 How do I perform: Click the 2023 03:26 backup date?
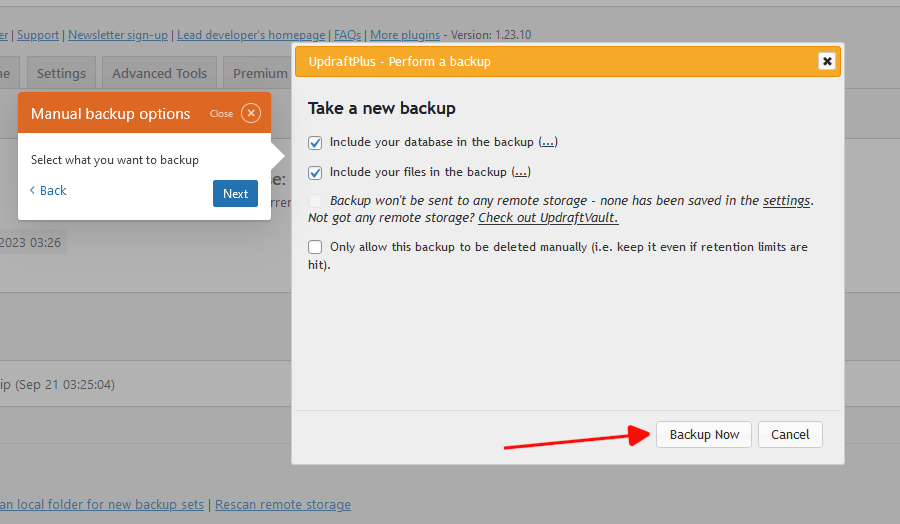(x=30, y=242)
